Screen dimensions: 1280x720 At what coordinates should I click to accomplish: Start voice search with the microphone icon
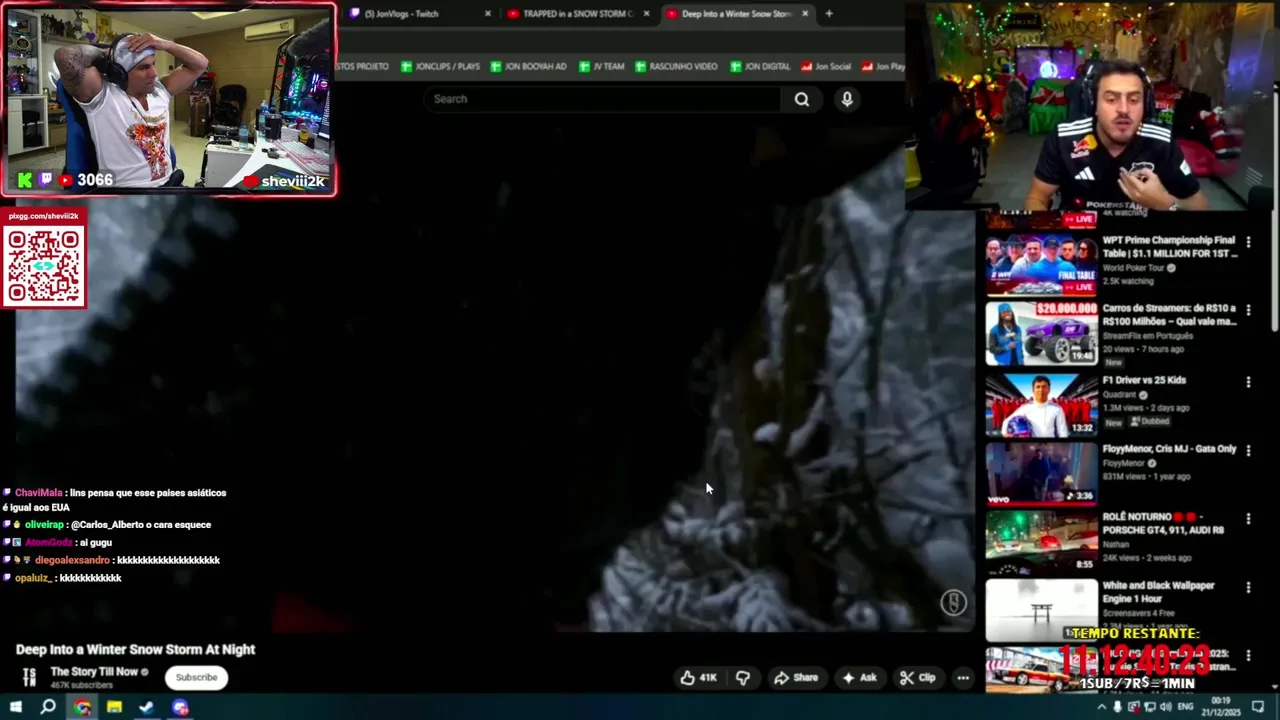847,99
